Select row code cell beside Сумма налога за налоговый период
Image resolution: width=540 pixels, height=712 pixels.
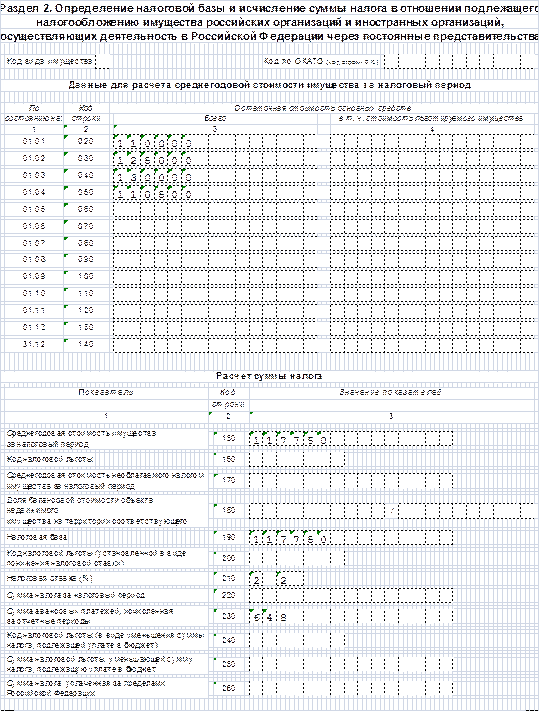coord(229,595)
